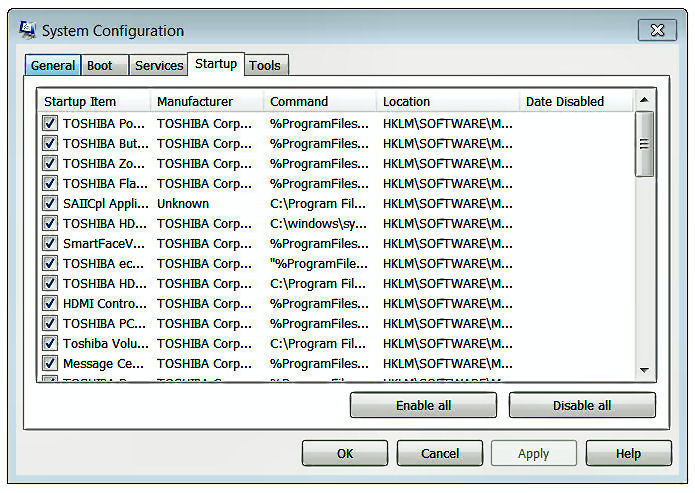Click the scrollbar up arrow

[x=644, y=100]
